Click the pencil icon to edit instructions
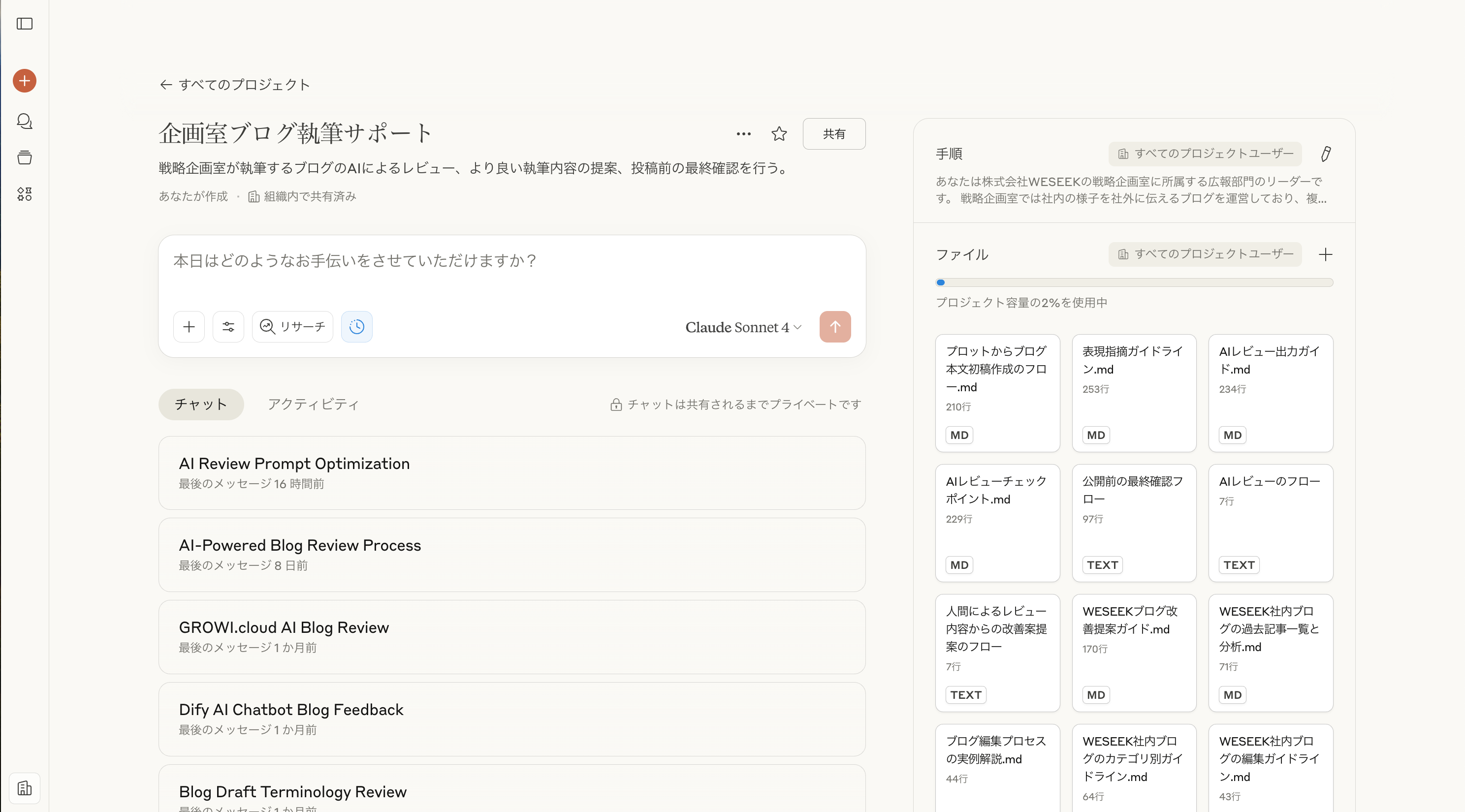 coord(1326,154)
